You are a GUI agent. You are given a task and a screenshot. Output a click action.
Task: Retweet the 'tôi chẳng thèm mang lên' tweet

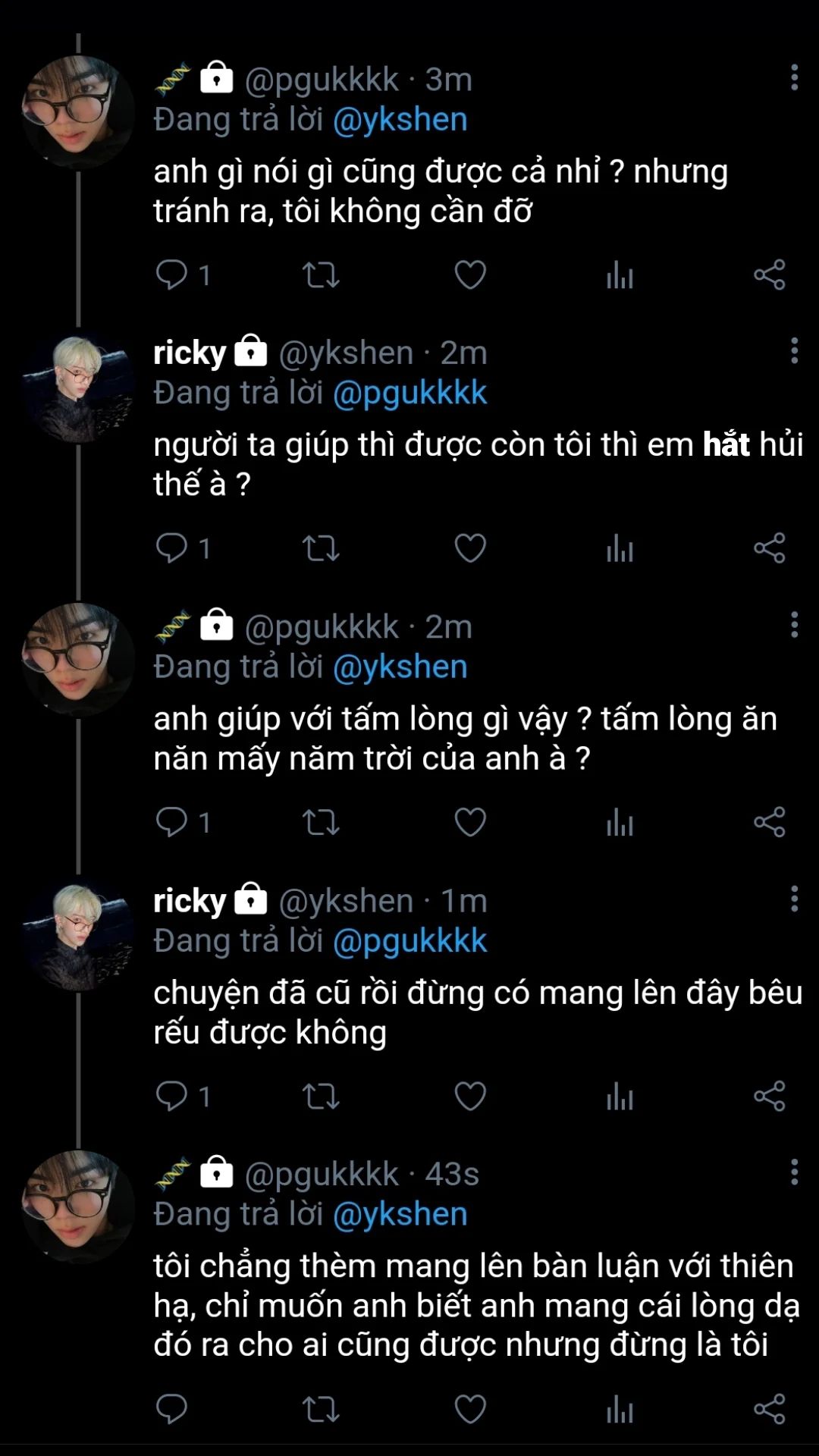coord(321,1410)
